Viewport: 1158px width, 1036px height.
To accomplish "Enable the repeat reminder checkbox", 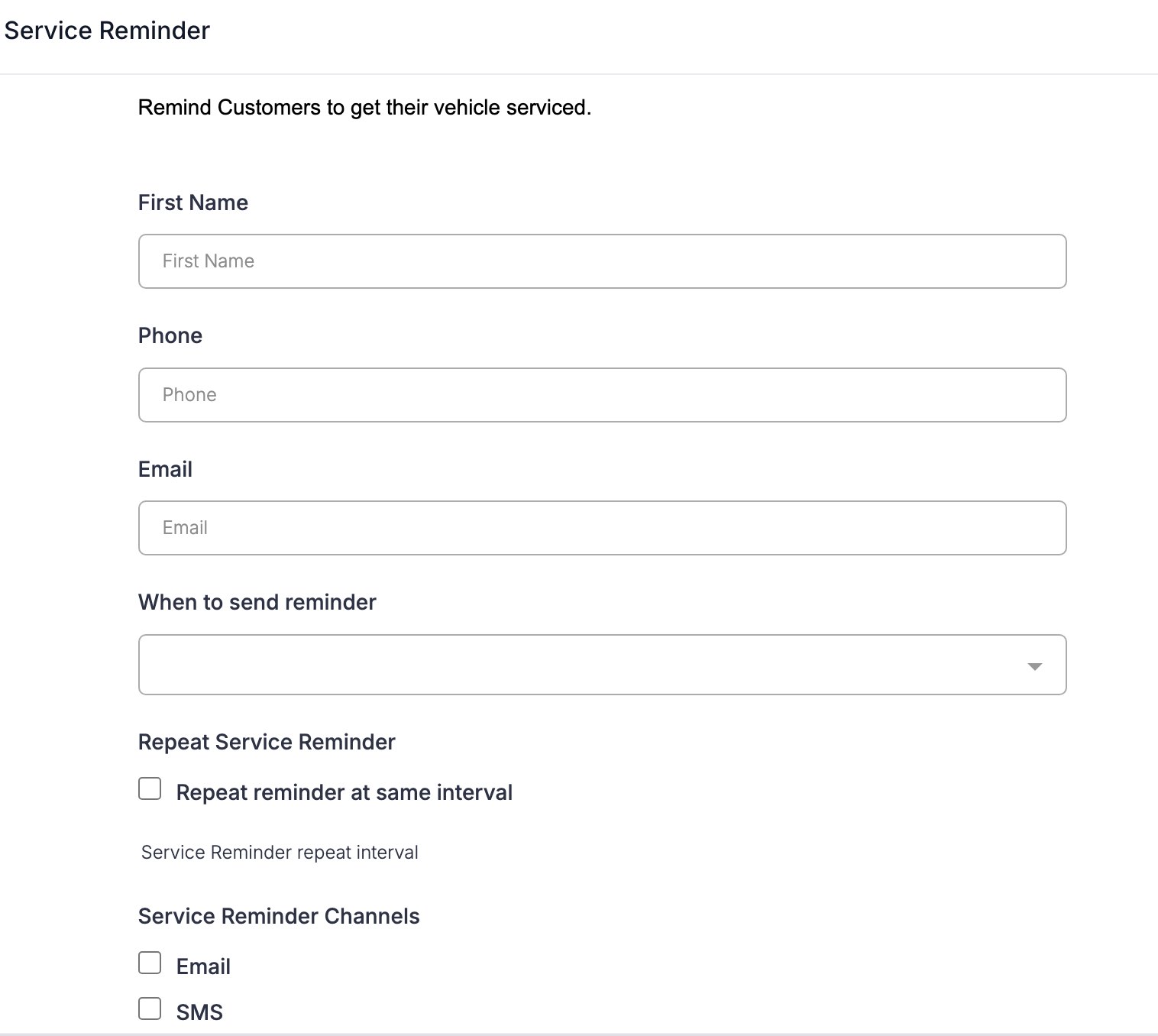I will pyautogui.click(x=150, y=788).
